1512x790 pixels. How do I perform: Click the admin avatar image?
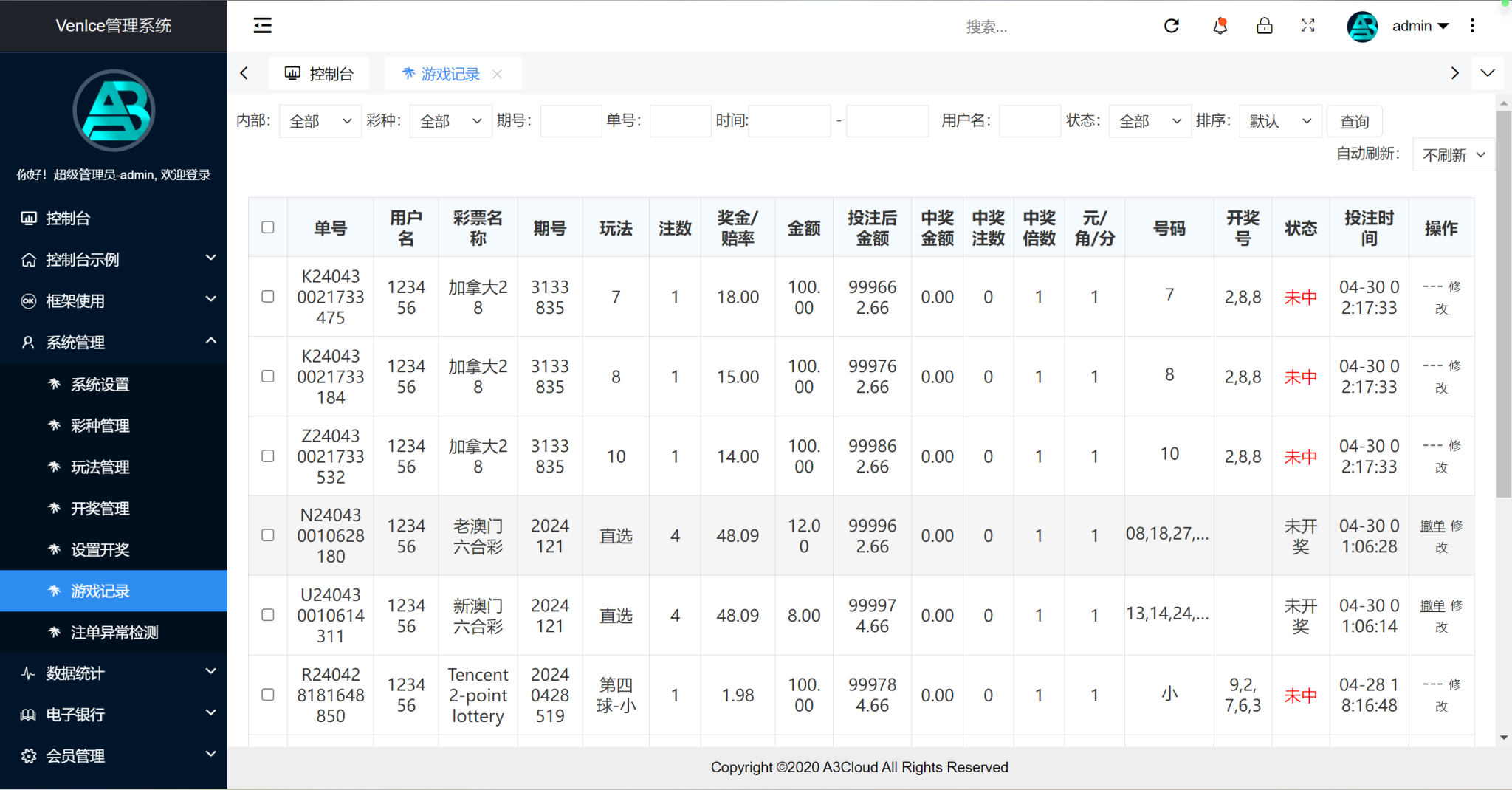tap(1362, 27)
